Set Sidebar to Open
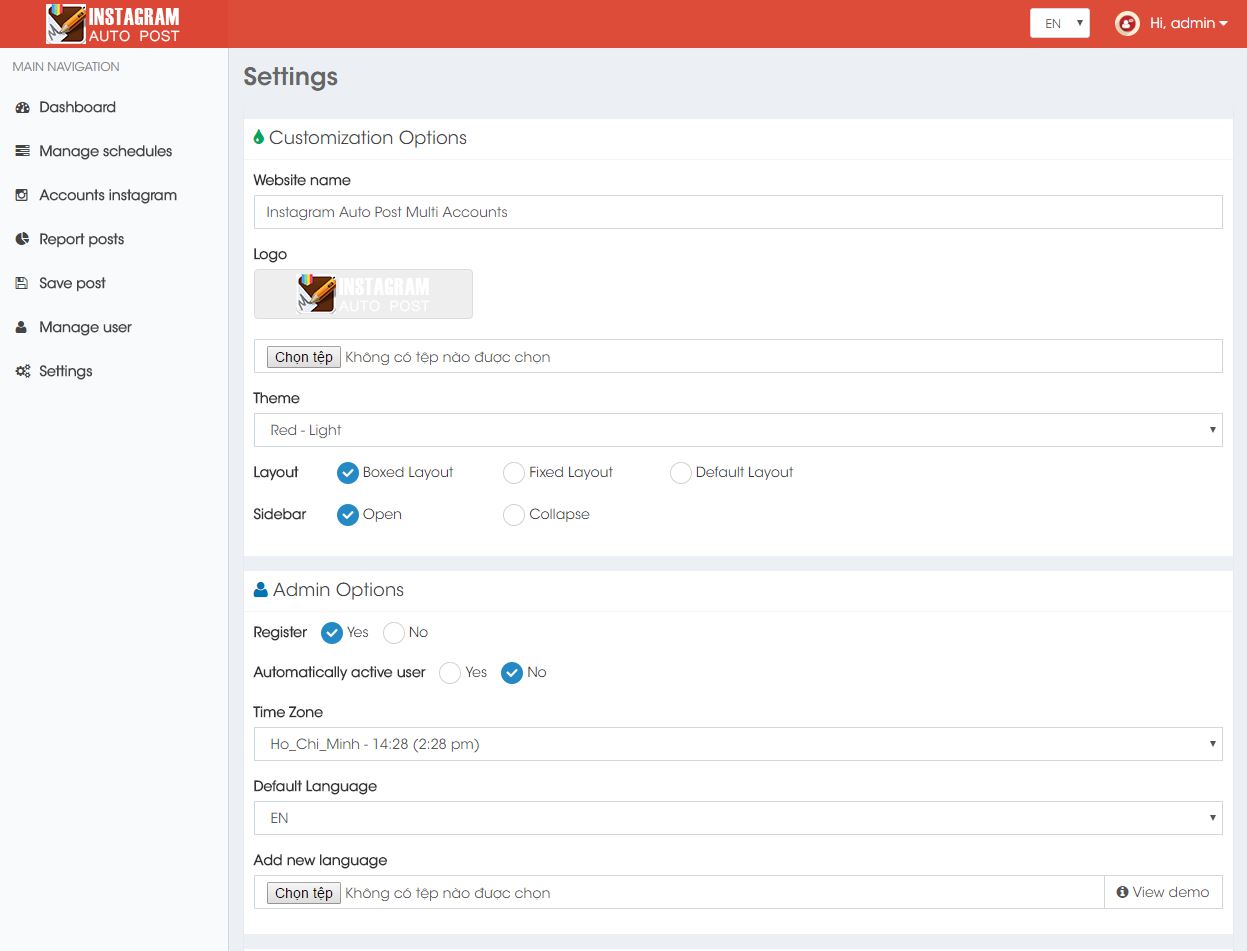 click(x=348, y=514)
